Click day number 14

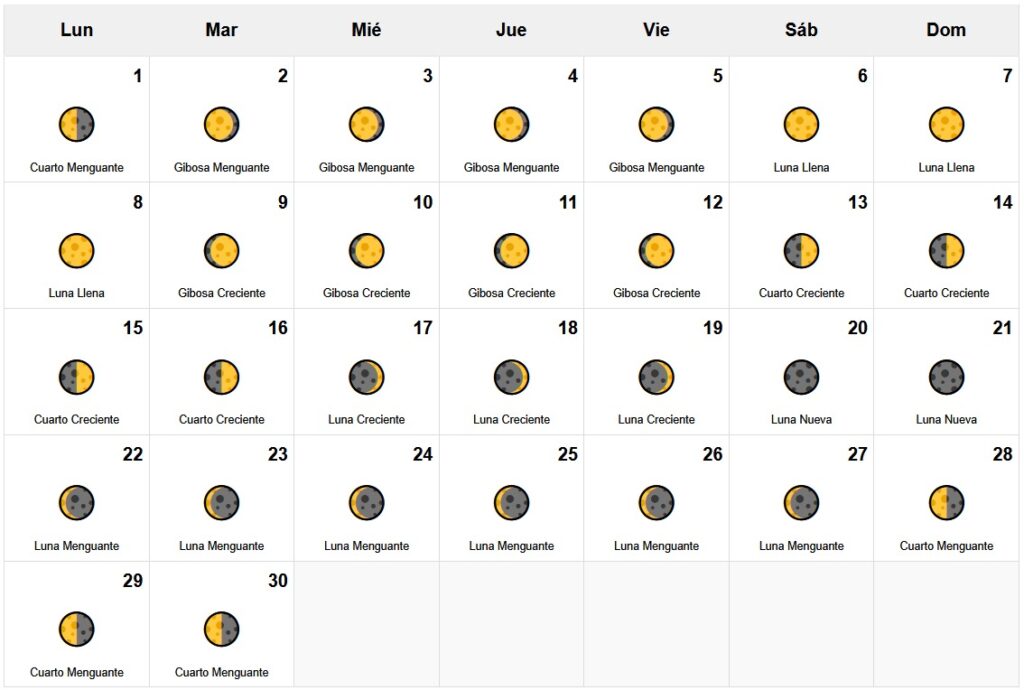(1002, 202)
